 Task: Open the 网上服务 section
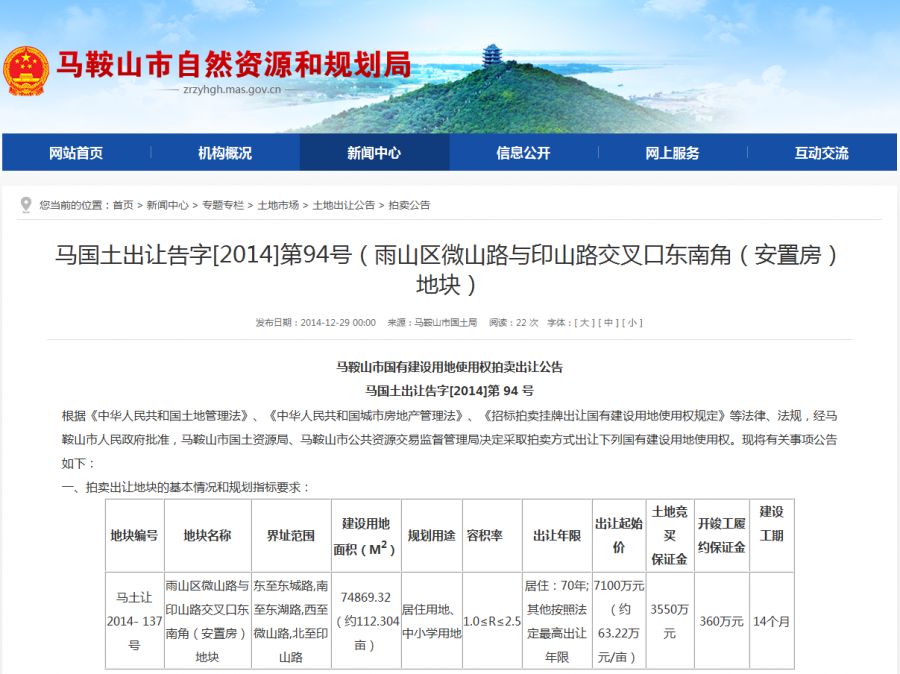(x=671, y=153)
